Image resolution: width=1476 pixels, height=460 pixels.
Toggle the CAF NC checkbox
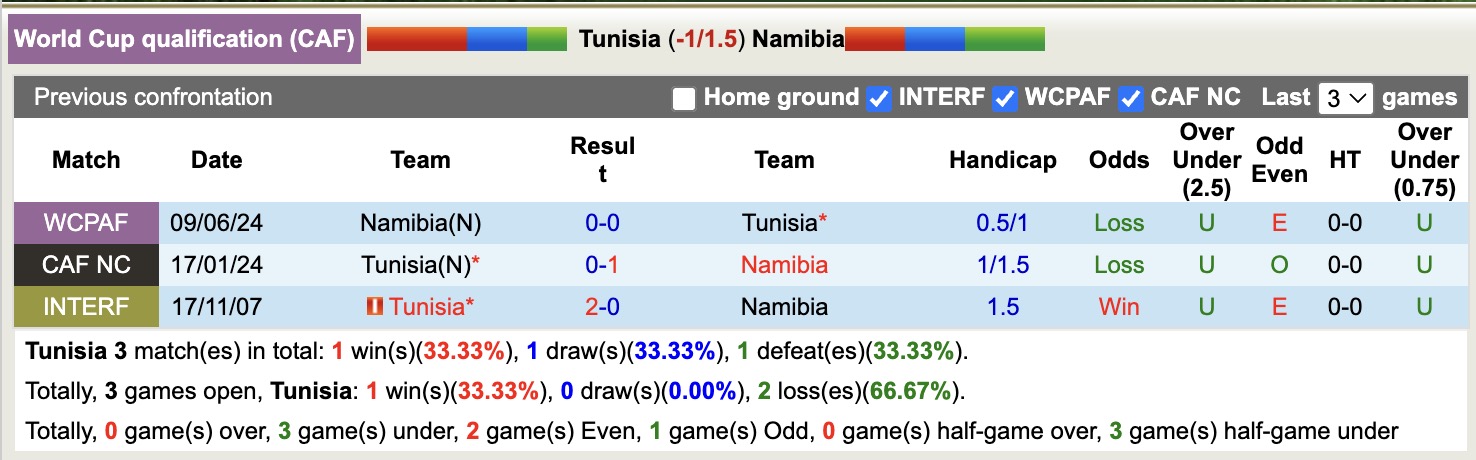(1131, 98)
